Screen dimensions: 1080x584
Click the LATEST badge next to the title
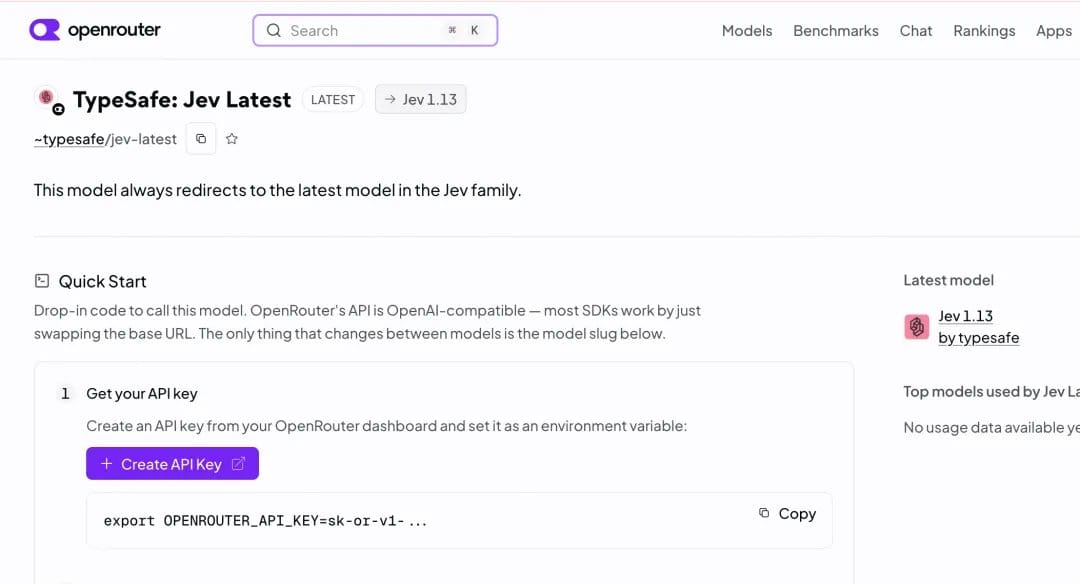coord(333,100)
